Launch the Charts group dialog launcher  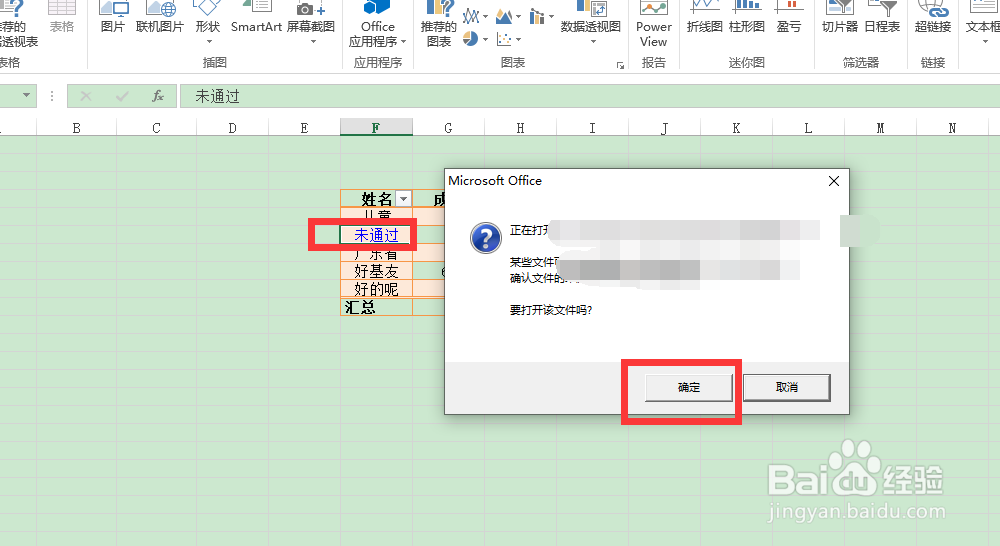620,65
